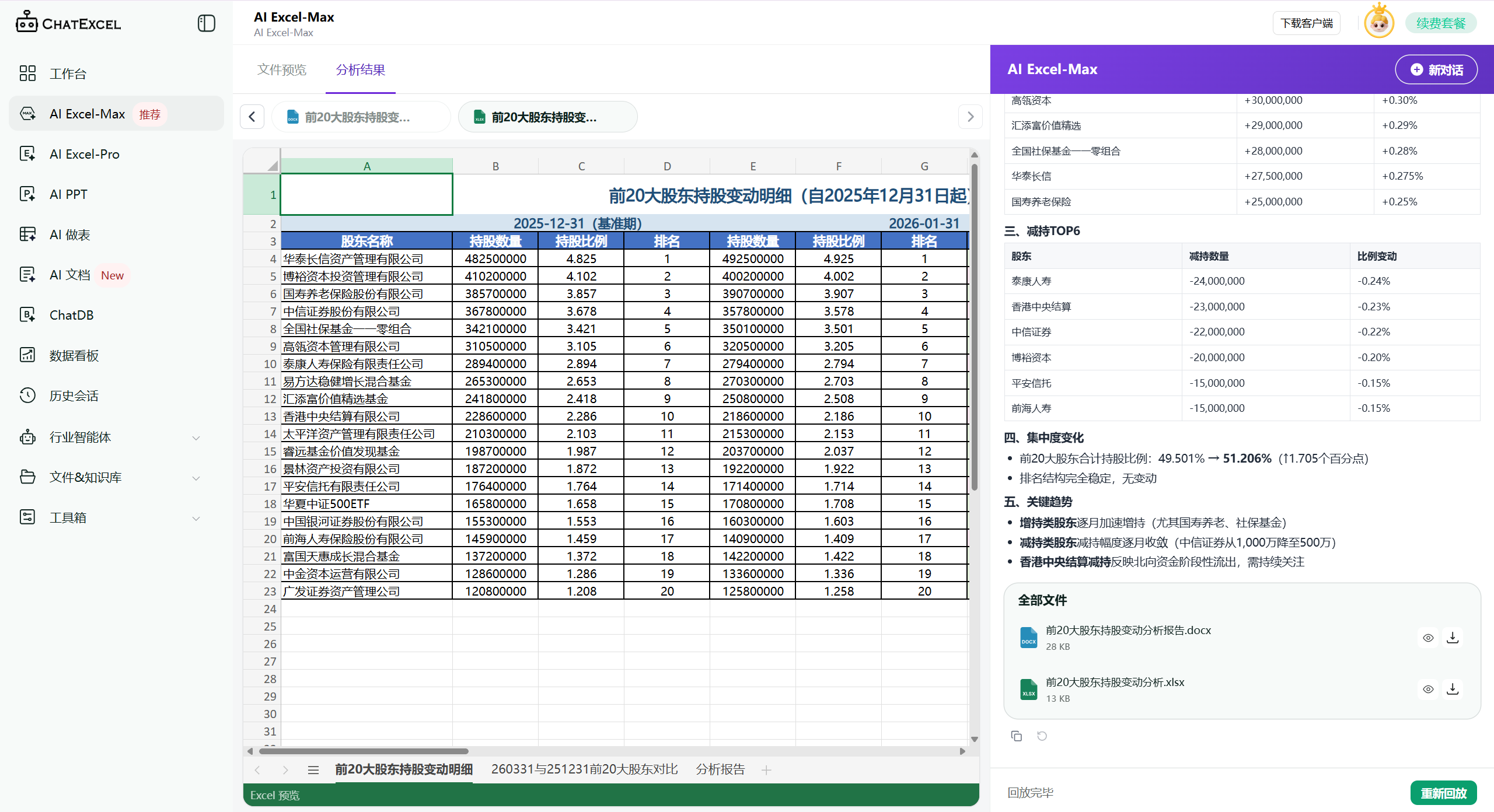
Task: Click cell 中信证券股份有限公司
Action: coord(366,311)
